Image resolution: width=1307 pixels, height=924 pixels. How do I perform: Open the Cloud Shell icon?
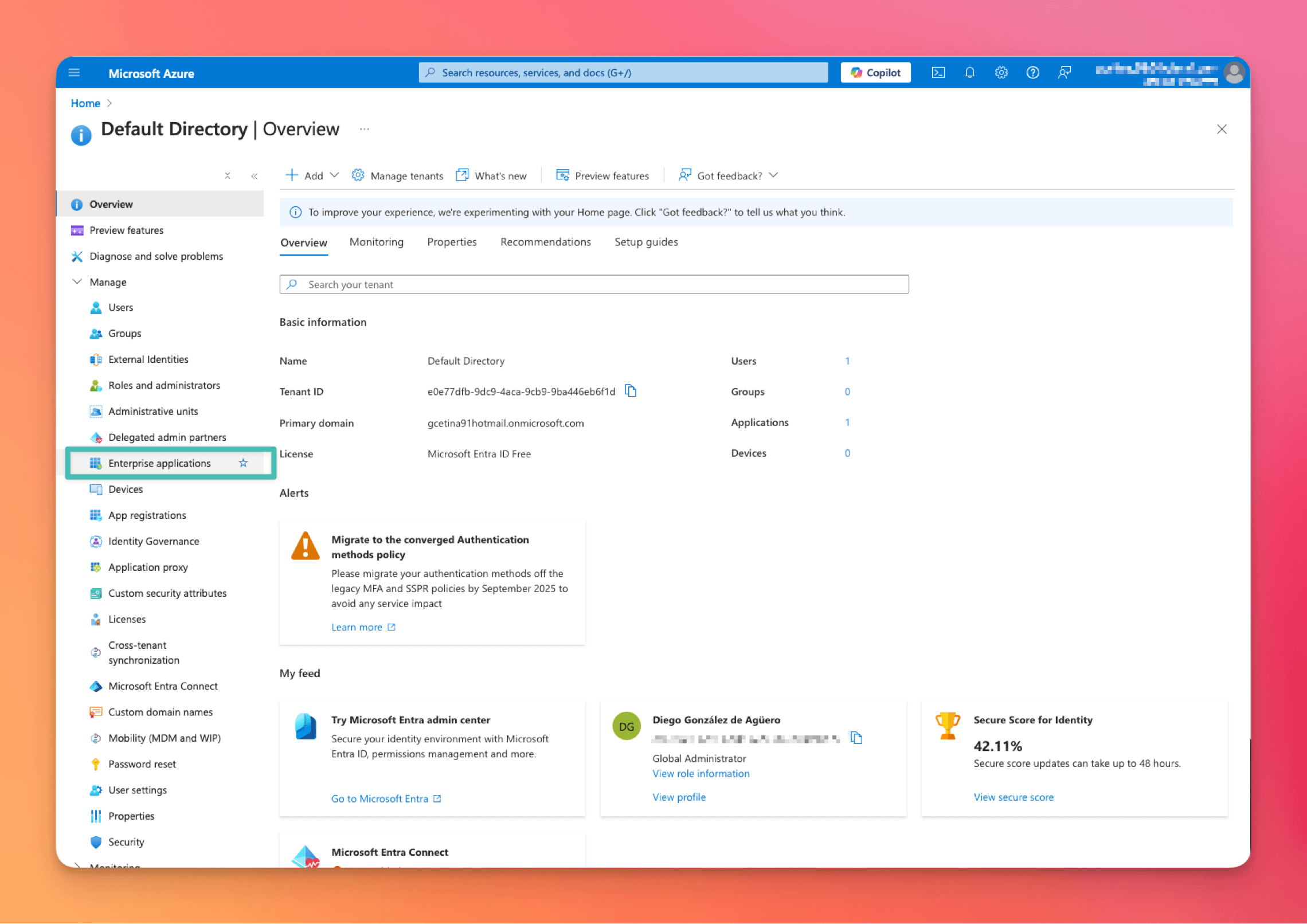coord(938,73)
